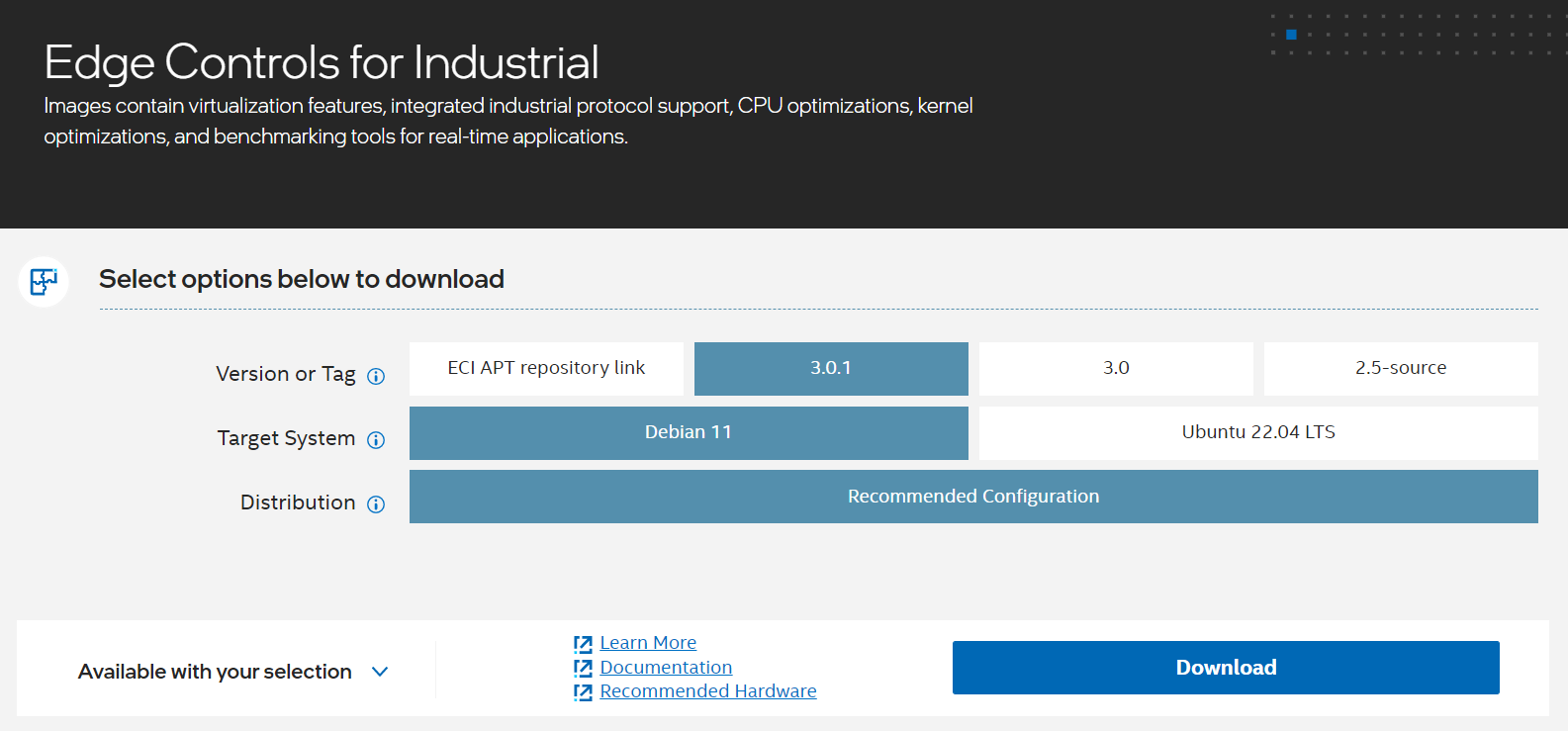Open the Documentation link

tap(666, 668)
